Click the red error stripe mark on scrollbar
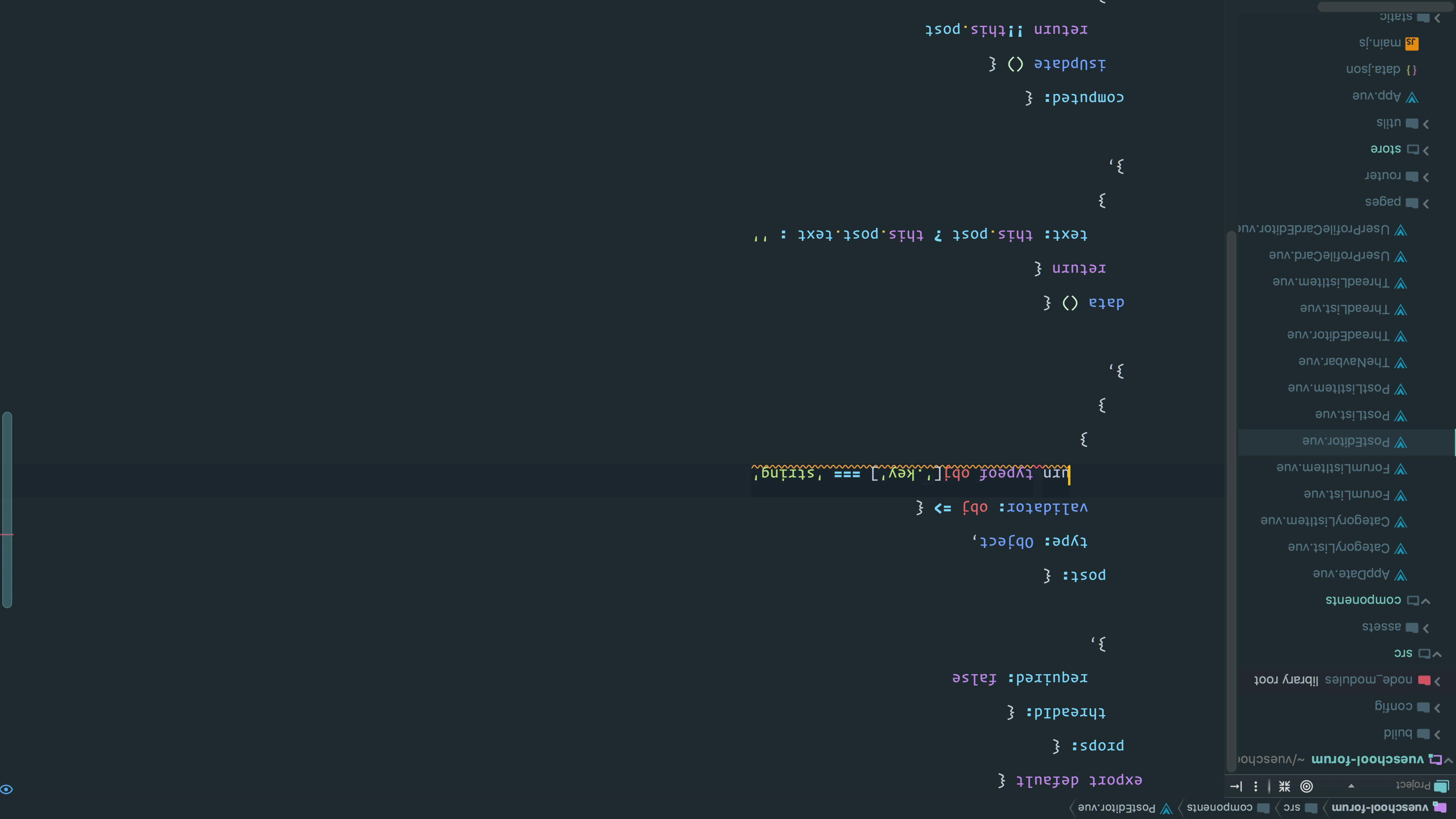Image resolution: width=1456 pixels, height=819 pixels. [7, 535]
